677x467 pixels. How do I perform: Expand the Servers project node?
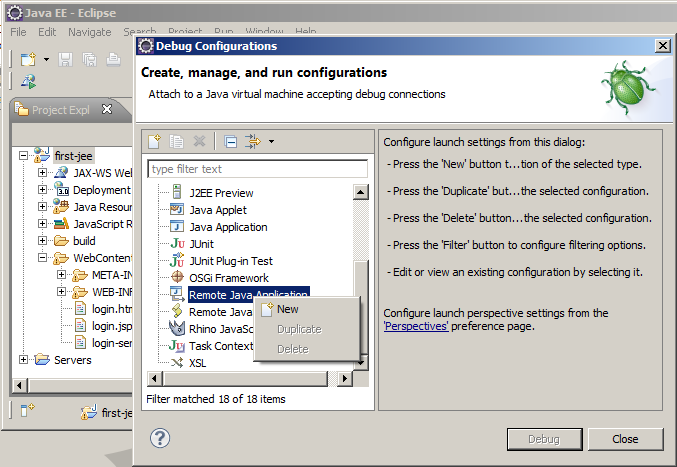[23, 360]
